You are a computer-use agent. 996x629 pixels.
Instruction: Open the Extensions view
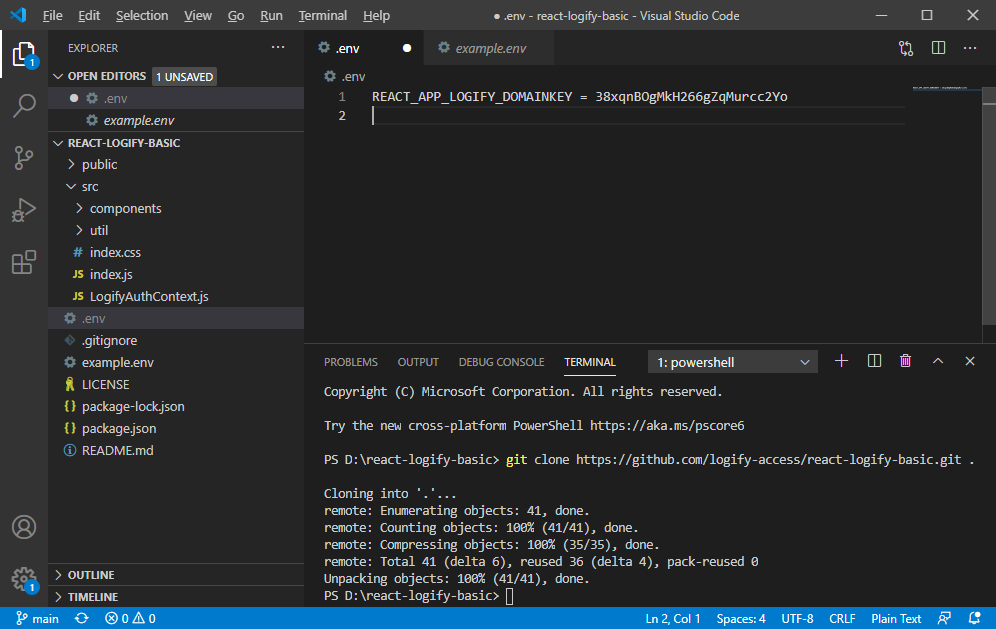[24, 262]
